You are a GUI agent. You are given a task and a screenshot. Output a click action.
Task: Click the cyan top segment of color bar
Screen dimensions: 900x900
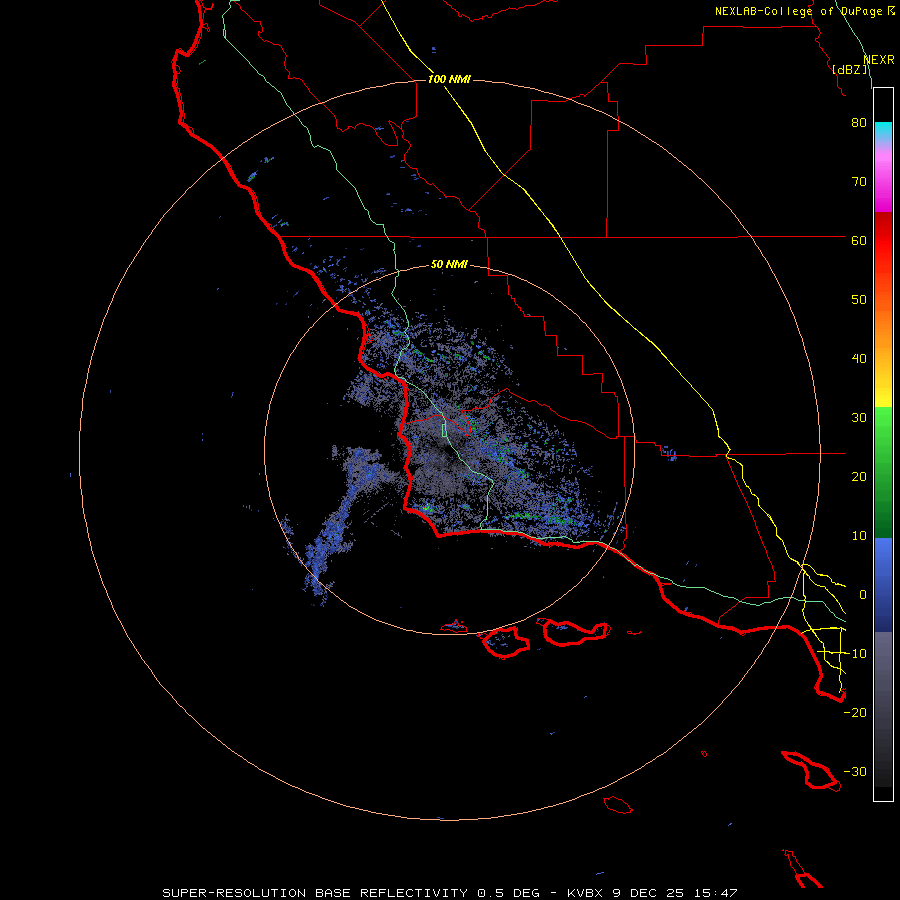point(883,130)
